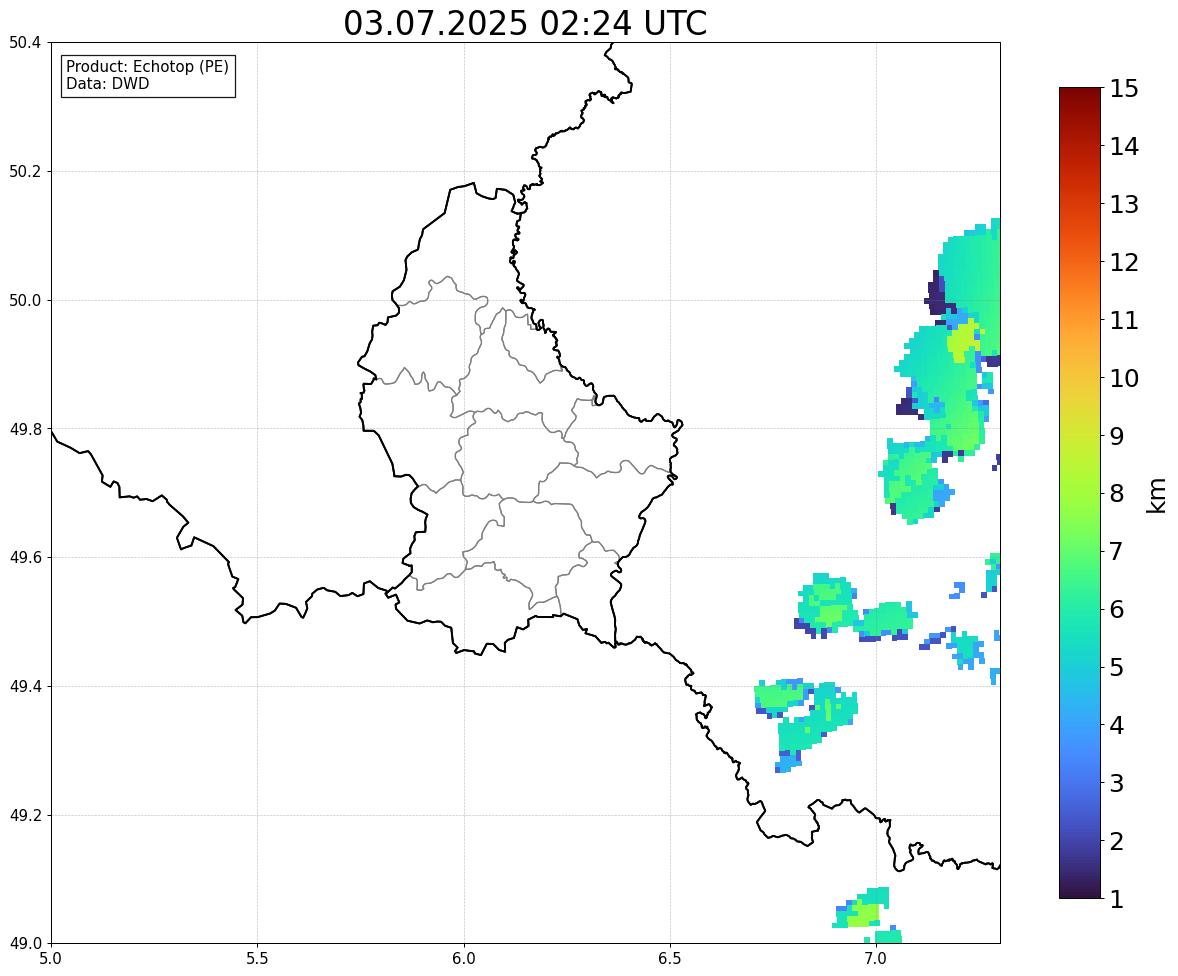Click the latitude tick label '50.0'
This screenshot has width=1178, height=976.
(x=25, y=301)
